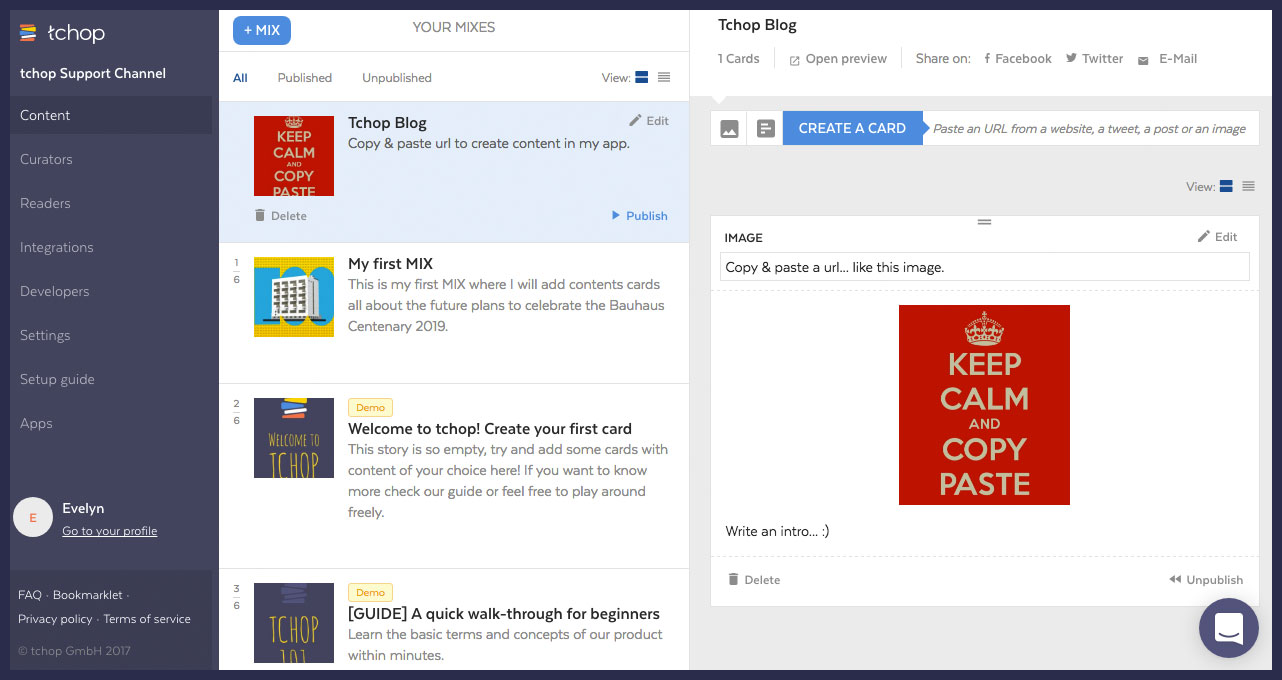Show Published mixes tab
Screen dimensions: 1282x680
click(x=305, y=78)
